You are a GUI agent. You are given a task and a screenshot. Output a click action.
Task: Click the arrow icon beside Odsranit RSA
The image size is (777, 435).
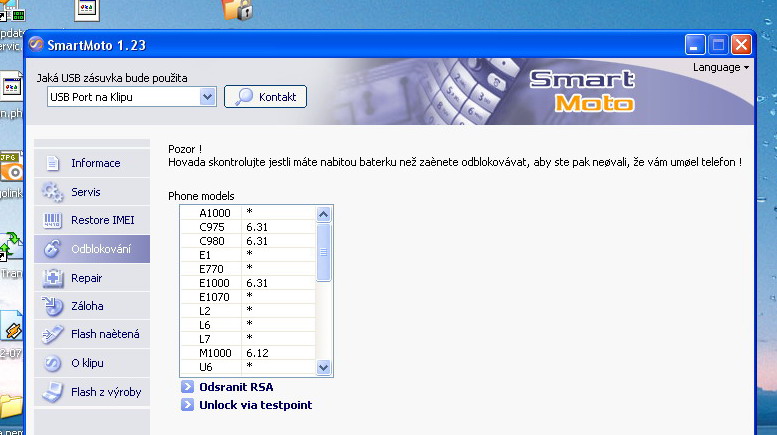click(x=187, y=386)
